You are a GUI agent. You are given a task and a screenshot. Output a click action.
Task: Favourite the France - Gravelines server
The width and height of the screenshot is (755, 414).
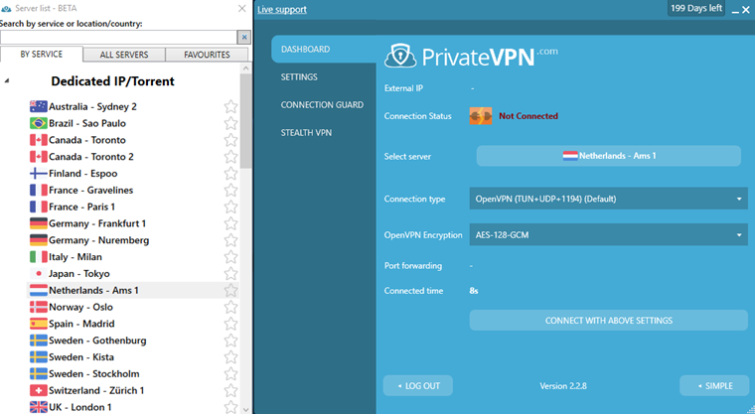coord(231,190)
